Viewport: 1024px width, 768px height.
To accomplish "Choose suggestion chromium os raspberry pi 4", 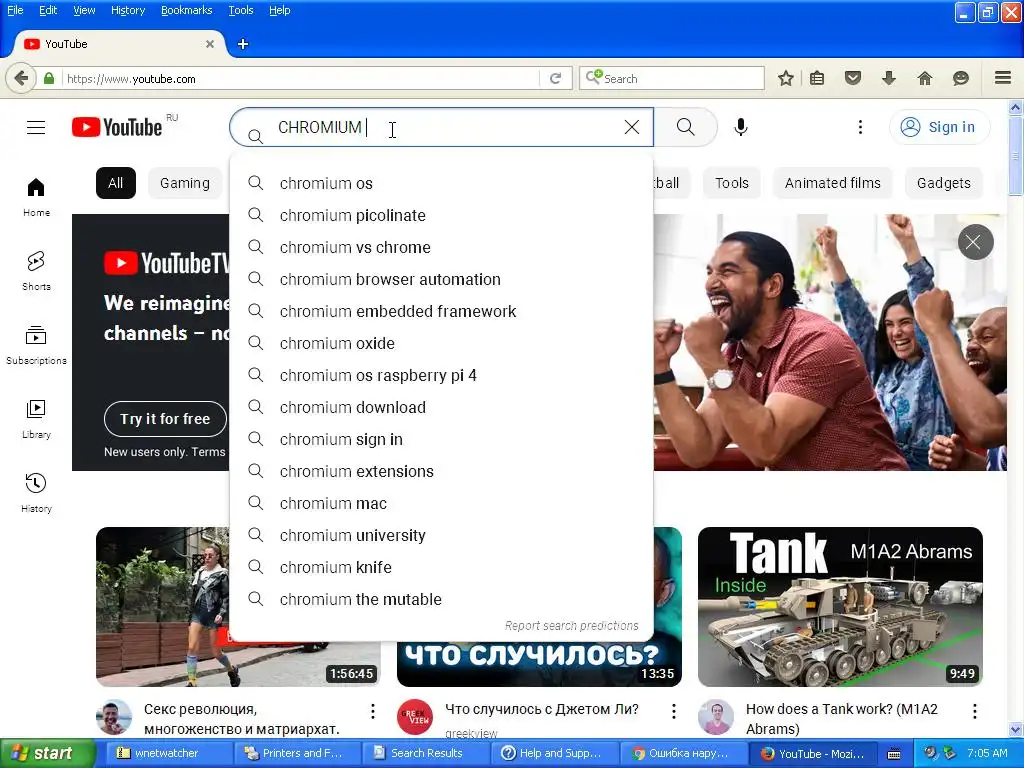I will coord(441,376).
